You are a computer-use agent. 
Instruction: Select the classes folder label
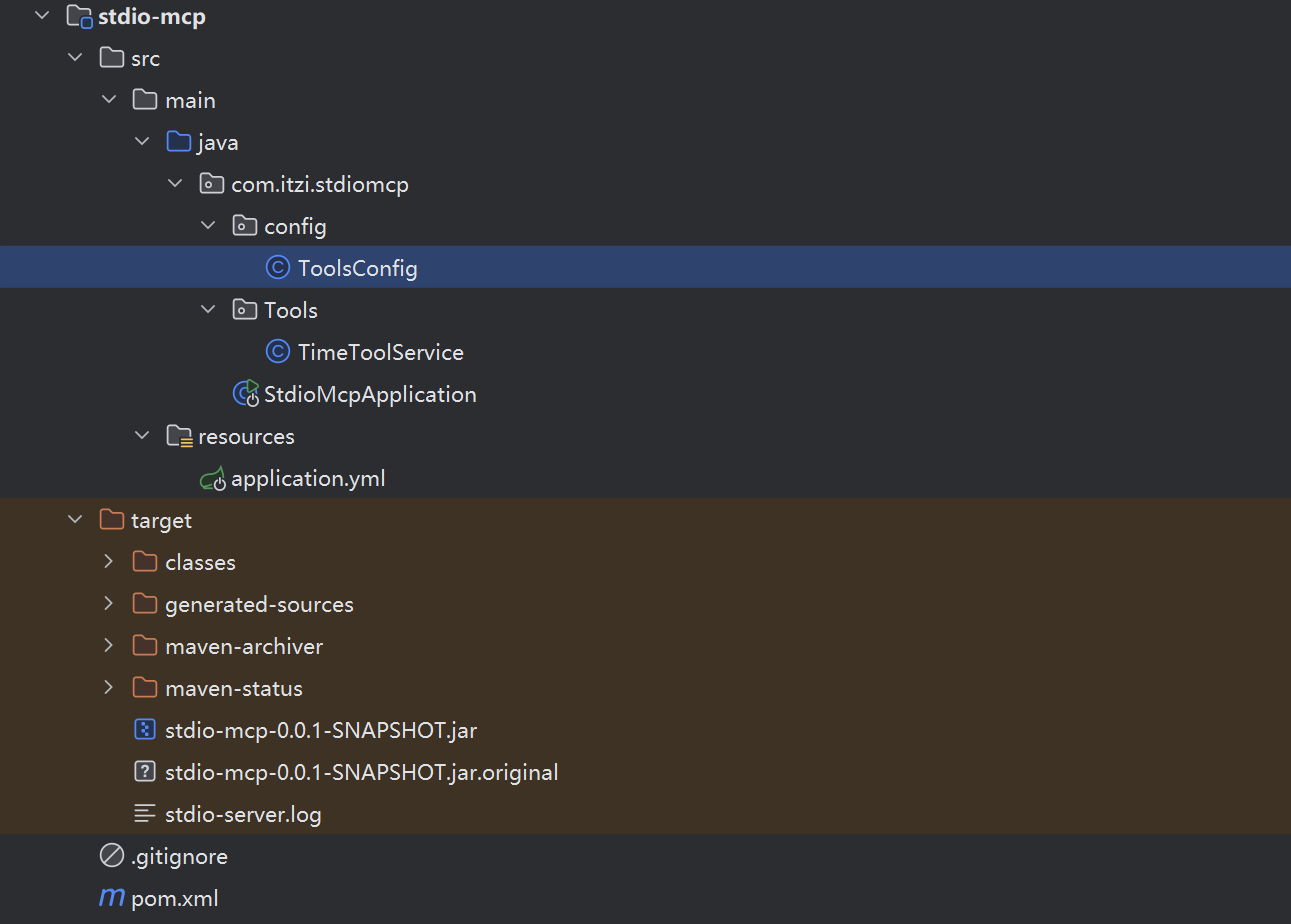click(200, 562)
